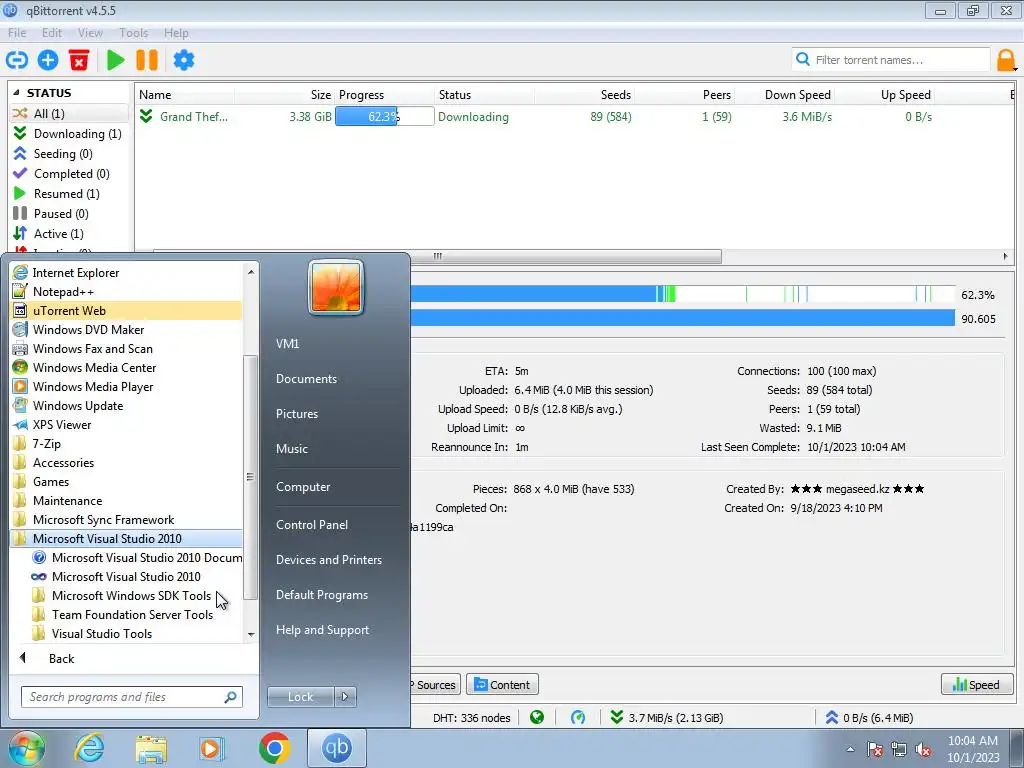Select the Completed (0) filter
1024x768 pixels.
point(69,174)
